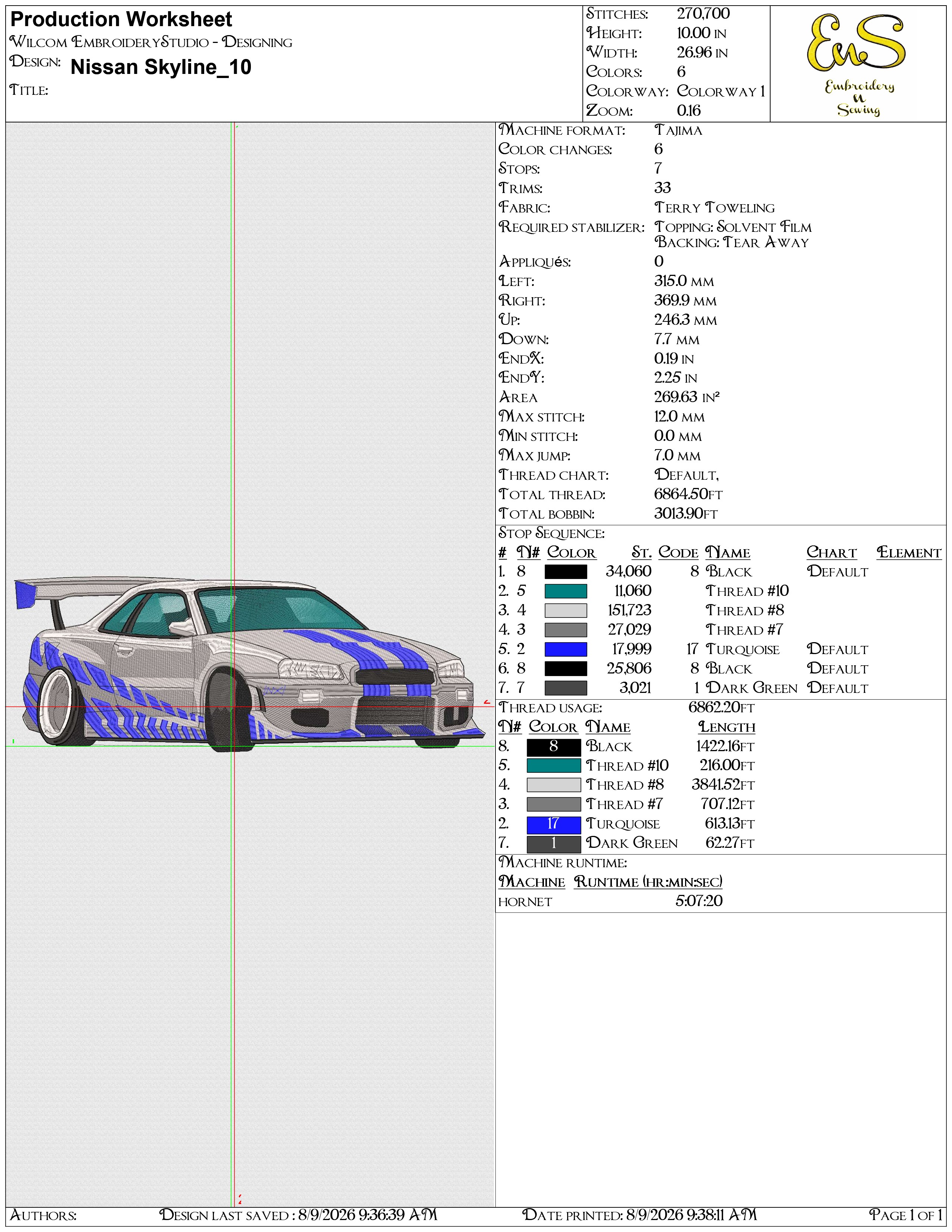952x1232 pixels.
Task: Select the Left value "315.0 mm"
Action: [684, 281]
